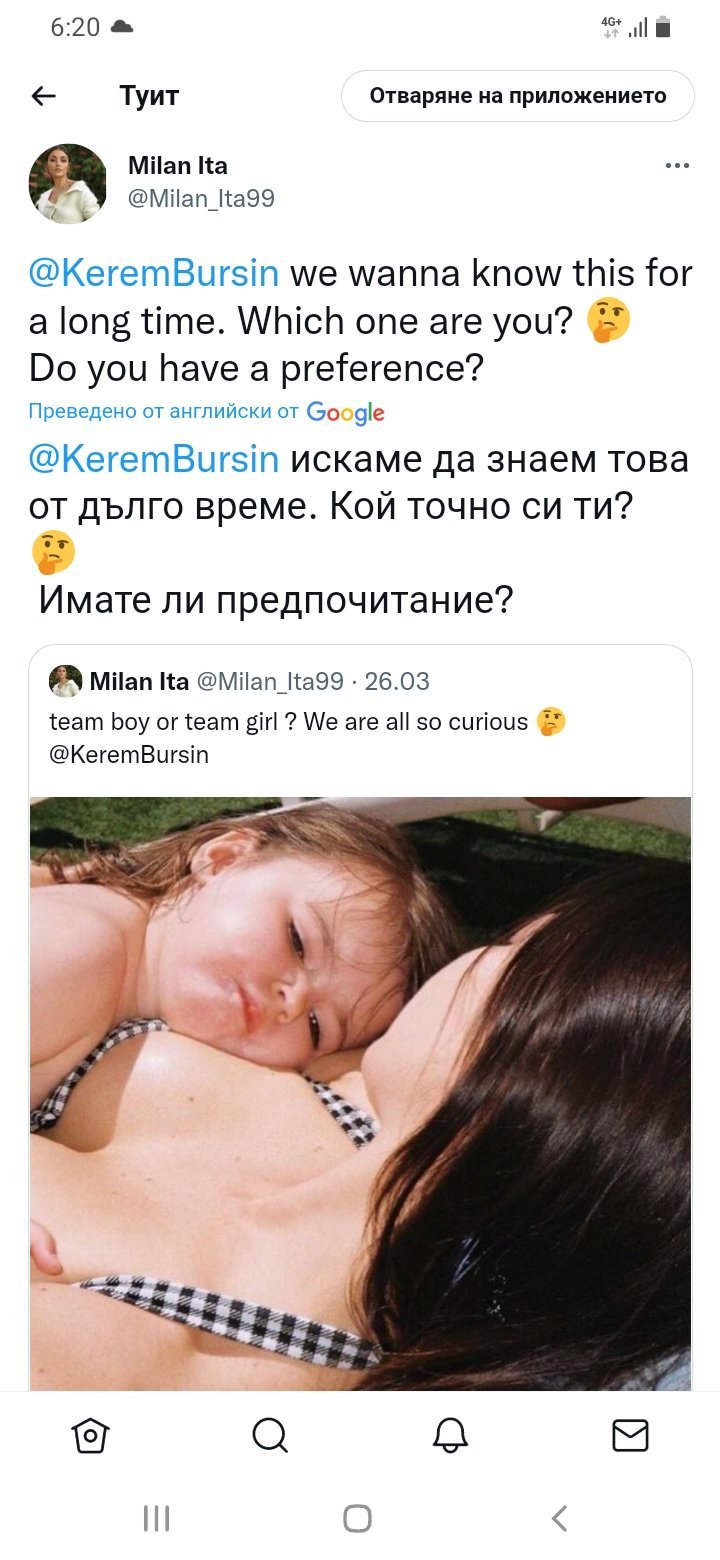Open the quoted tweet photo
This screenshot has height=1560, width=720.
pyautogui.click(x=360, y=1093)
